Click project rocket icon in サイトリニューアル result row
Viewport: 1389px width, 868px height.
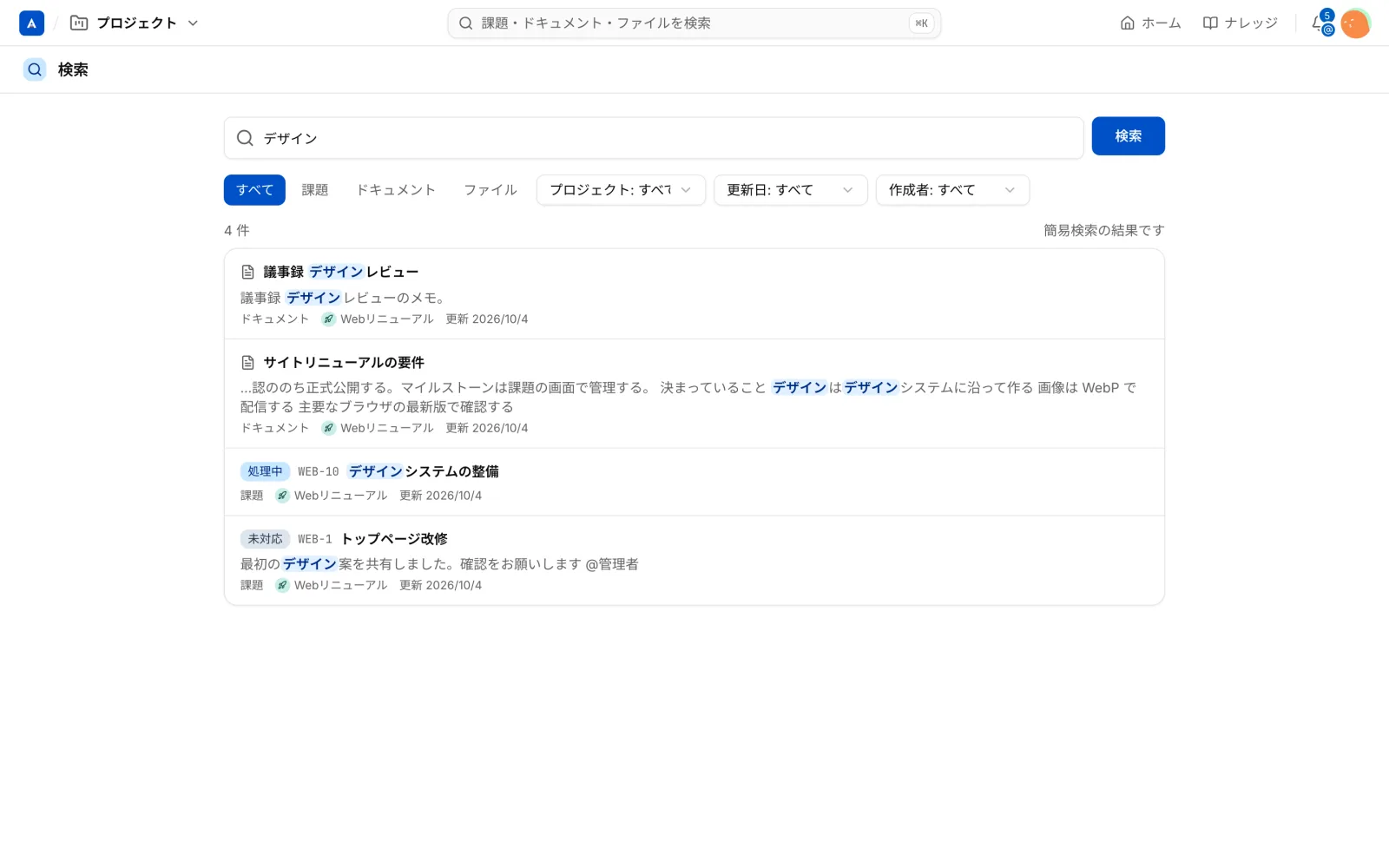[x=328, y=428]
